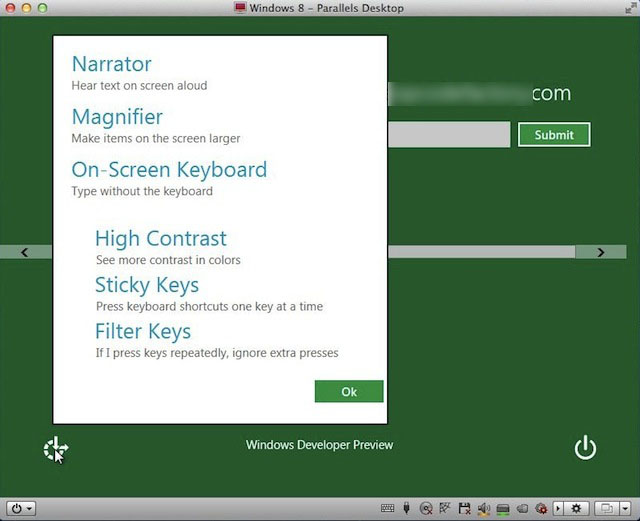Click the hard disk icon in status bar

tap(502, 509)
